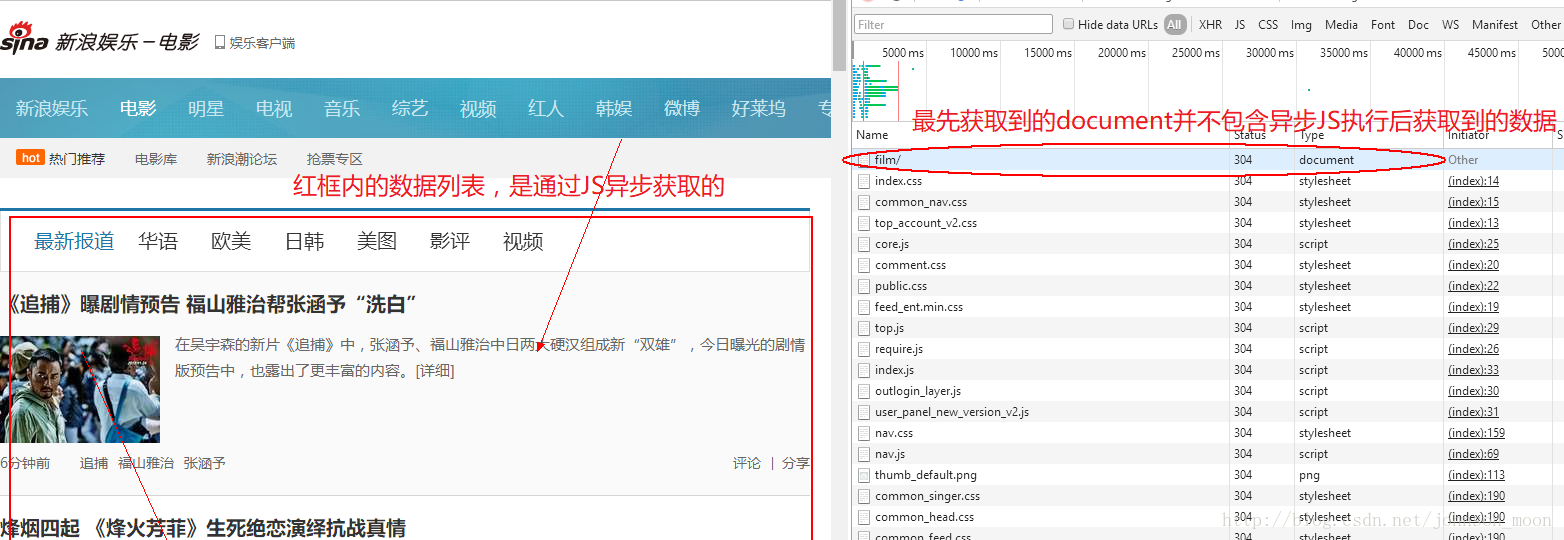Filter requests by XHR
The height and width of the screenshot is (540, 1564).
click(1210, 24)
